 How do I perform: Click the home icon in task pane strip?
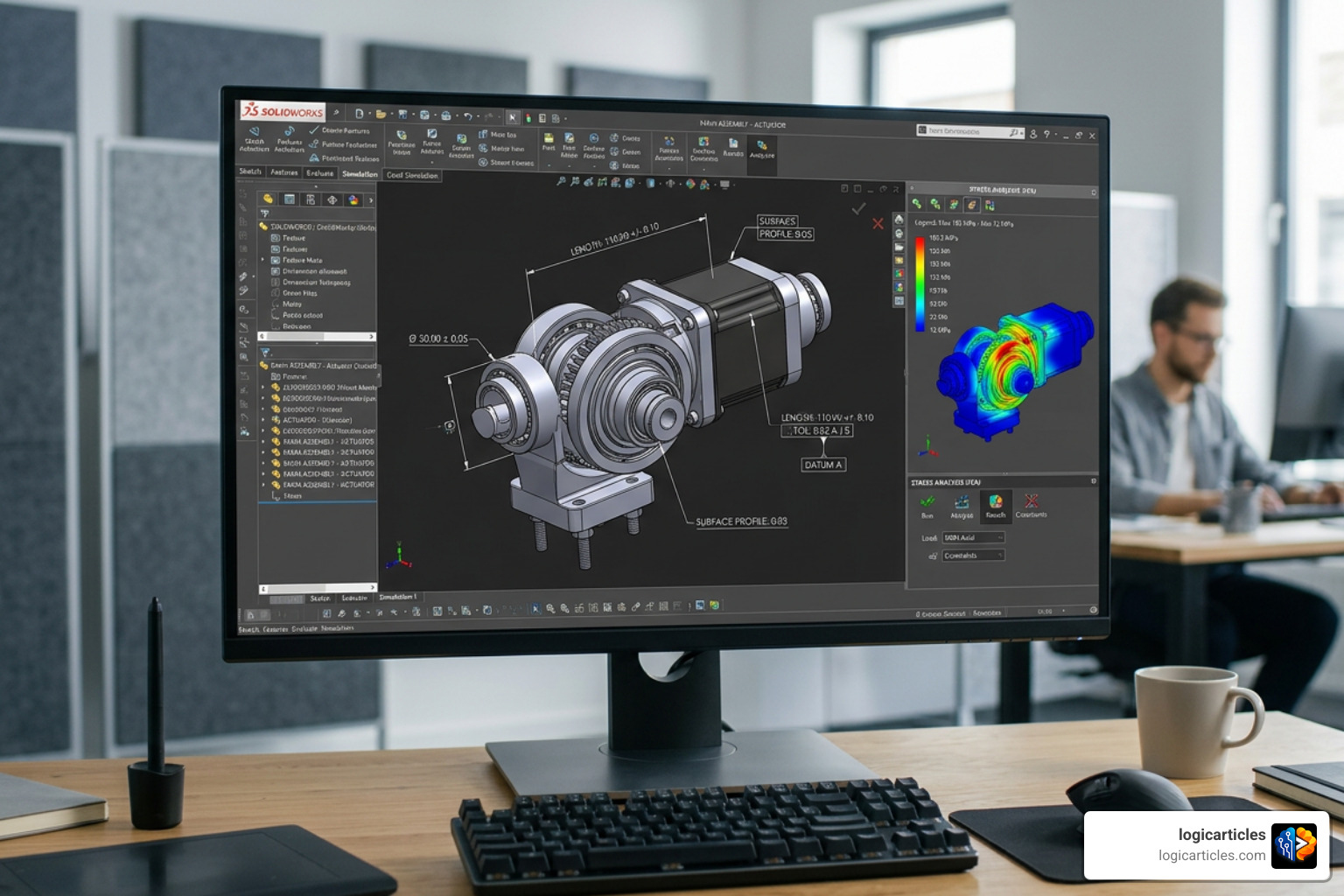click(899, 220)
